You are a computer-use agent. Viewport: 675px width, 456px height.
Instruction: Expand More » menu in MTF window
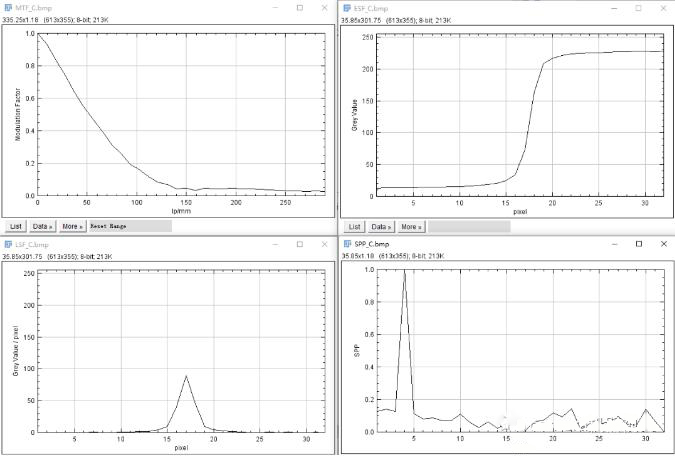[x=73, y=227]
